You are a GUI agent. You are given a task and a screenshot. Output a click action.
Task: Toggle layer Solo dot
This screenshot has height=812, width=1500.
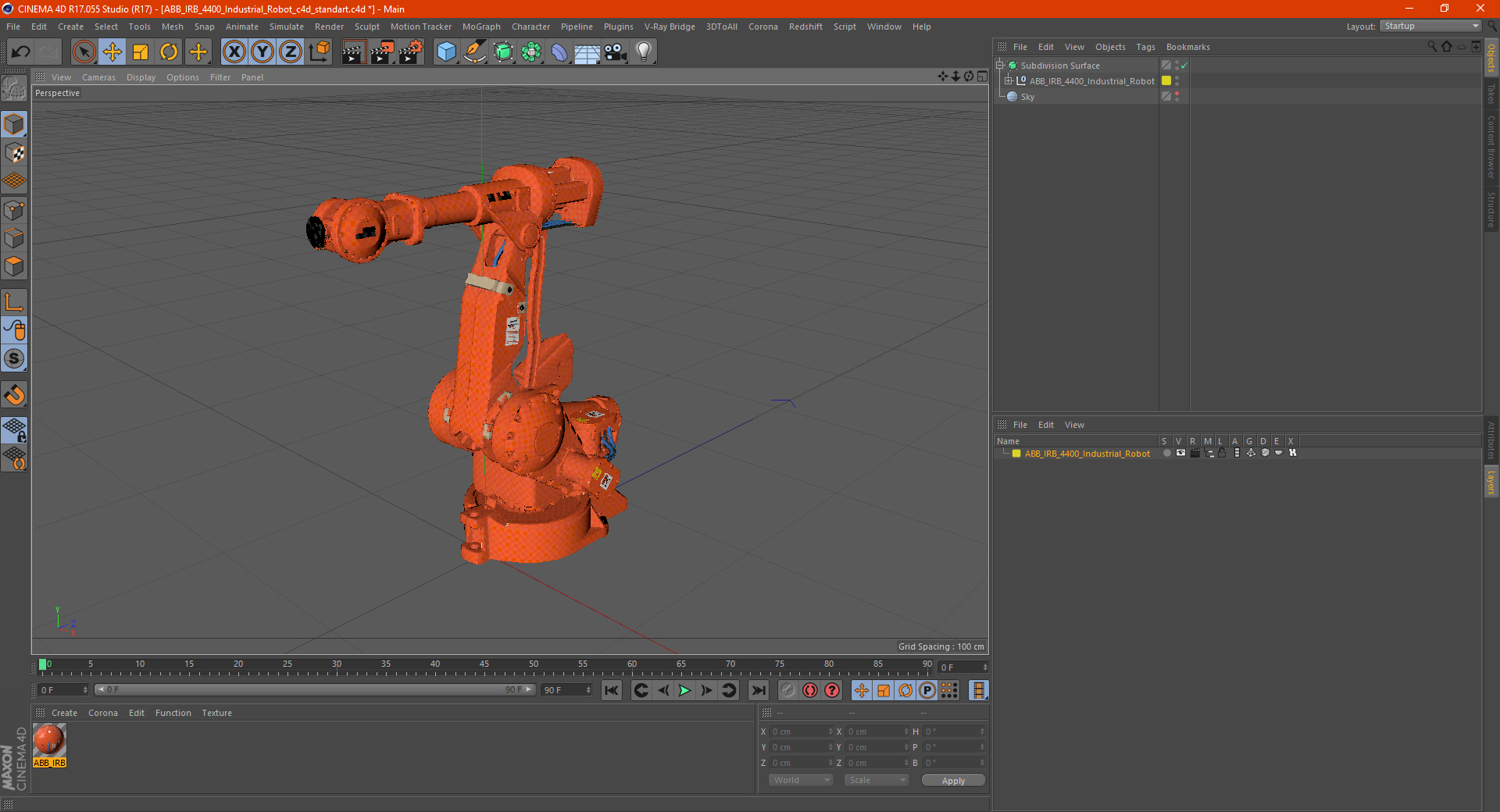click(1166, 453)
